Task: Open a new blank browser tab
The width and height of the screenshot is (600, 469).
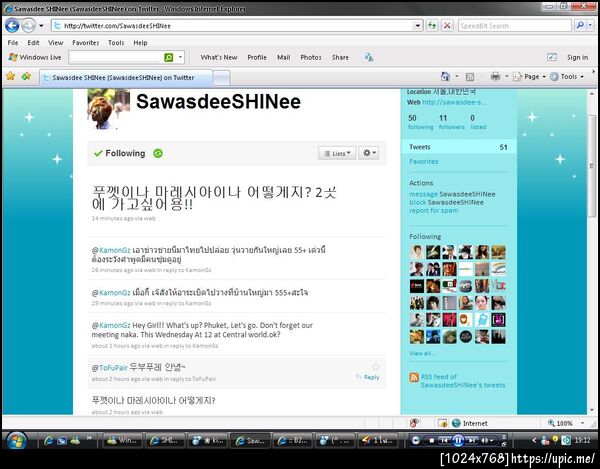Action: pyautogui.click(x=222, y=78)
